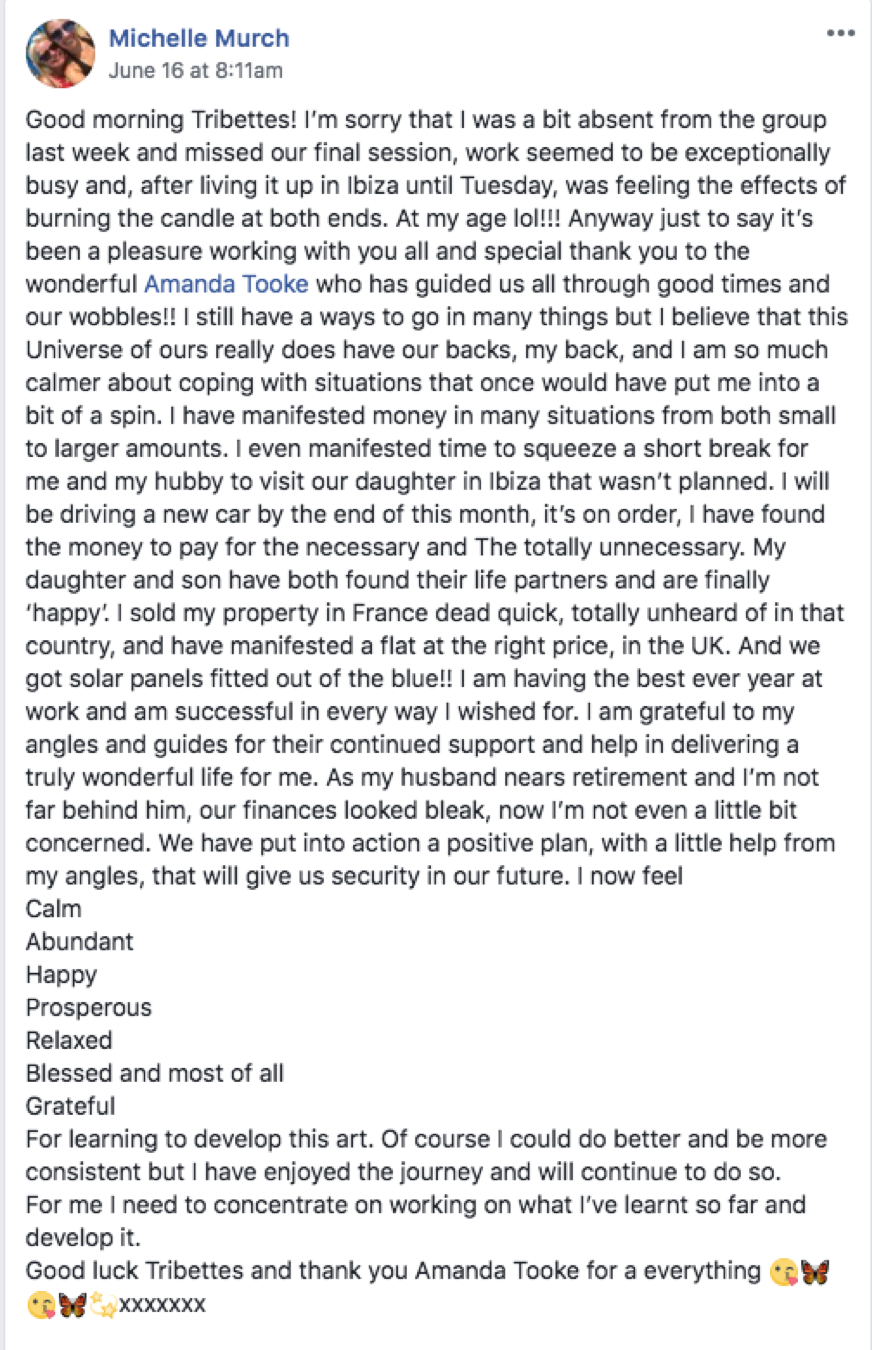Click the 'Good morning Tribettes!' opening text
The image size is (872, 1350).
(160, 120)
